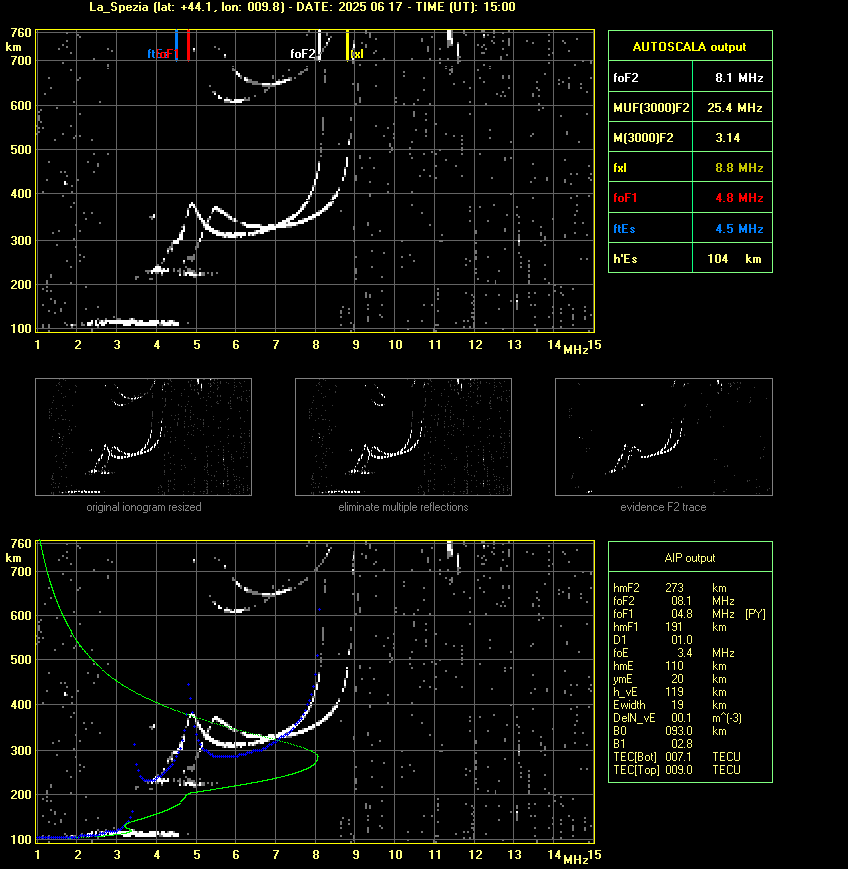Image resolution: width=848 pixels, height=869 pixels.
Task: Select the red "4.8 MHz" value
Action: pos(739,198)
